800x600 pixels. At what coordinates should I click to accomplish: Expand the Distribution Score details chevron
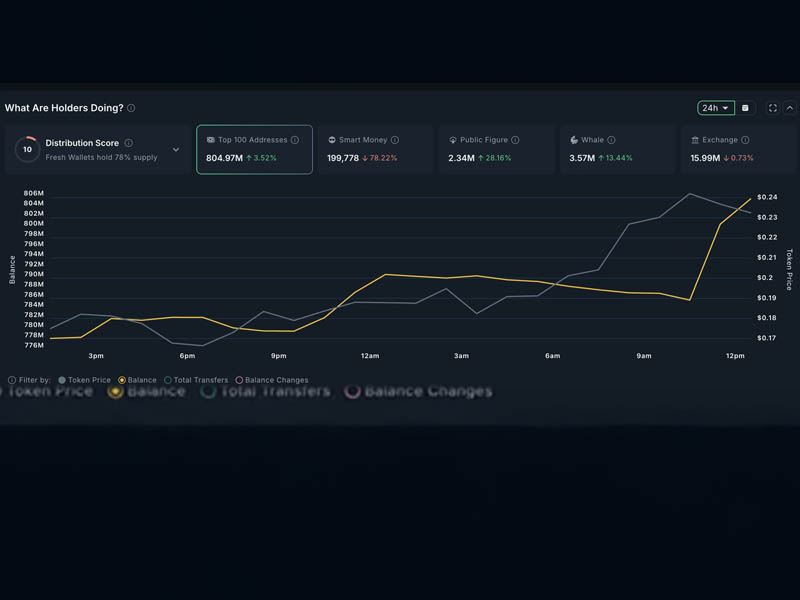[x=176, y=148]
